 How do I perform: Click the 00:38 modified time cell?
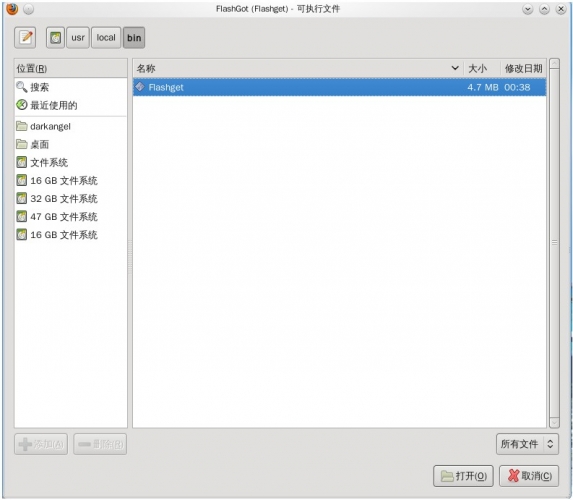pyautogui.click(x=517, y=87)
